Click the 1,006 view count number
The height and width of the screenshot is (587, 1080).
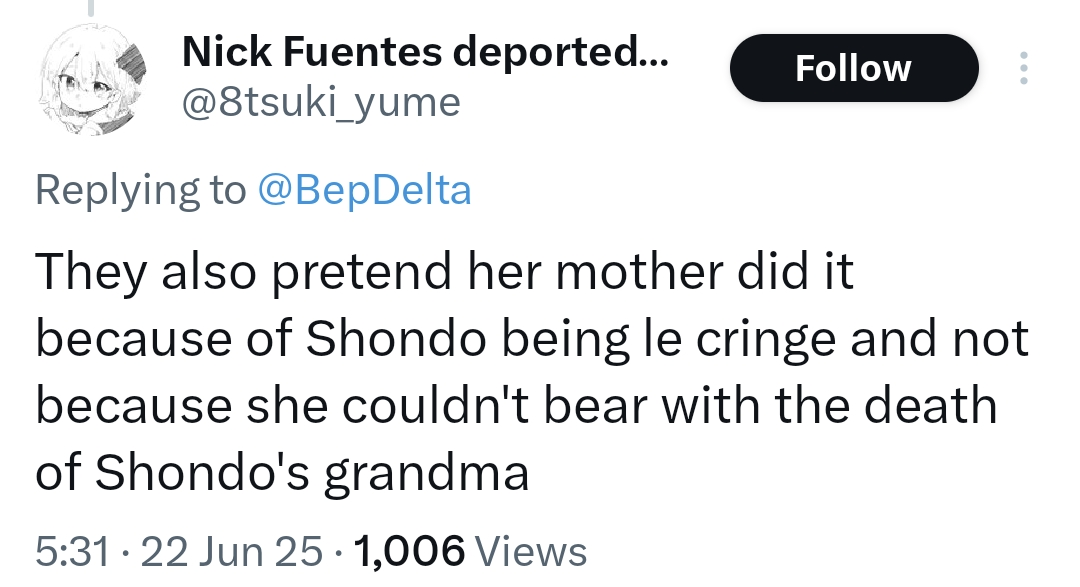tap(409, 551)
